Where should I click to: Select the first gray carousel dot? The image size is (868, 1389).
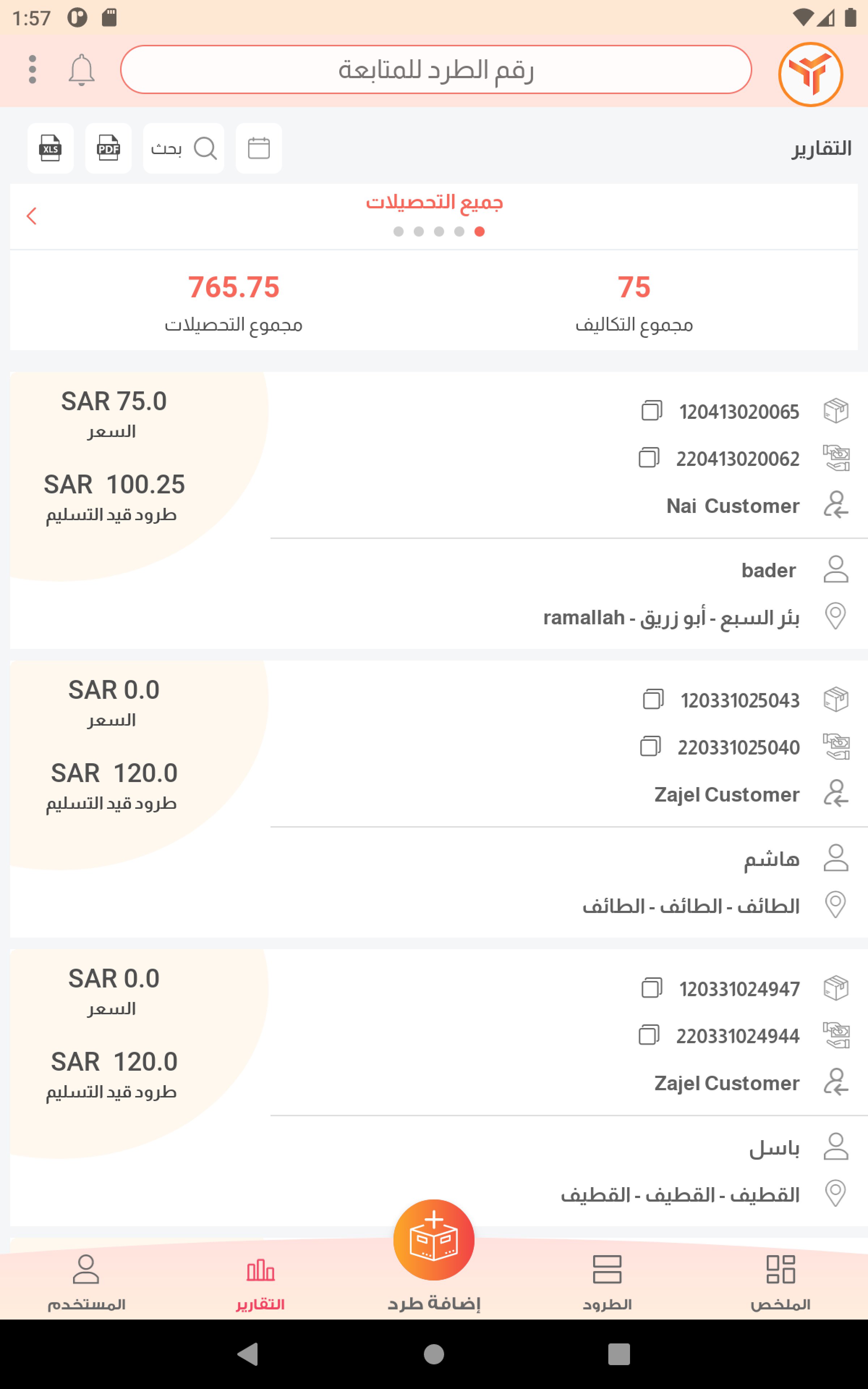399,231
